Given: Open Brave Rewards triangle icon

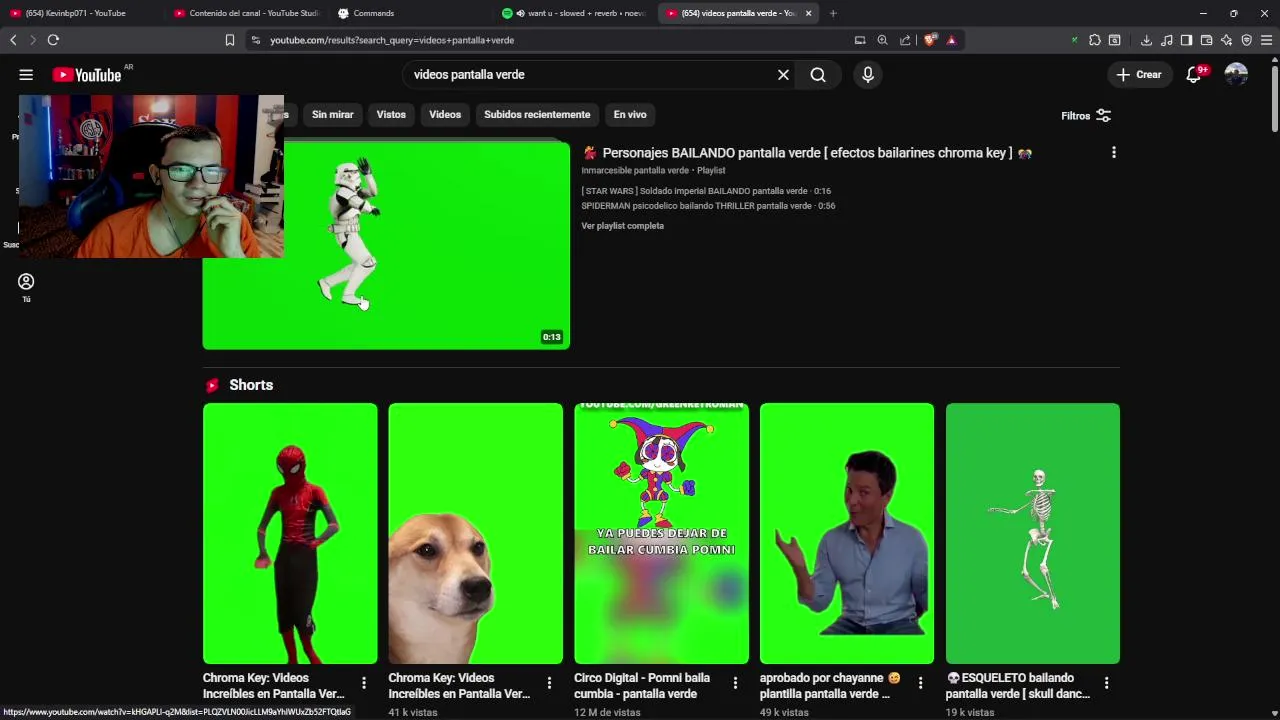Looking at the screenshot, I should point(951,40).
